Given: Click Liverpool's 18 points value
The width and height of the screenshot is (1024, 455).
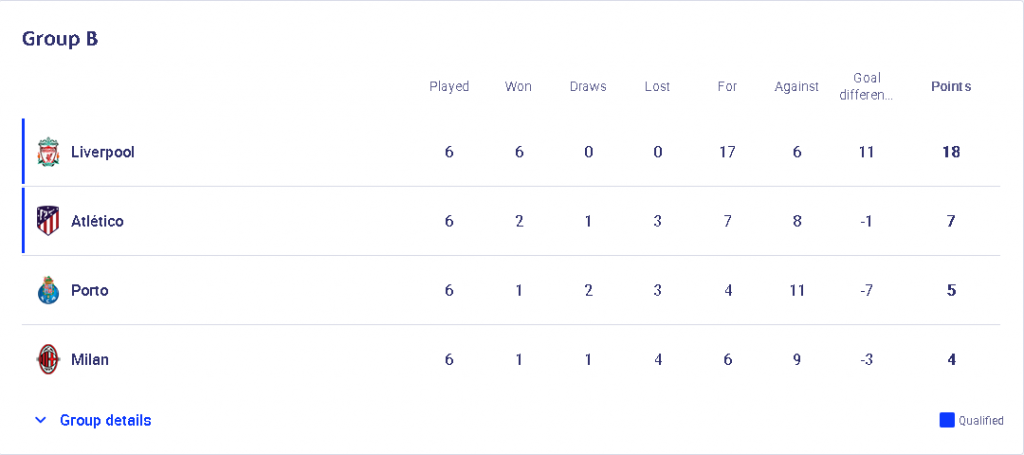Looking at the screenshot, I should coord(951,152).
